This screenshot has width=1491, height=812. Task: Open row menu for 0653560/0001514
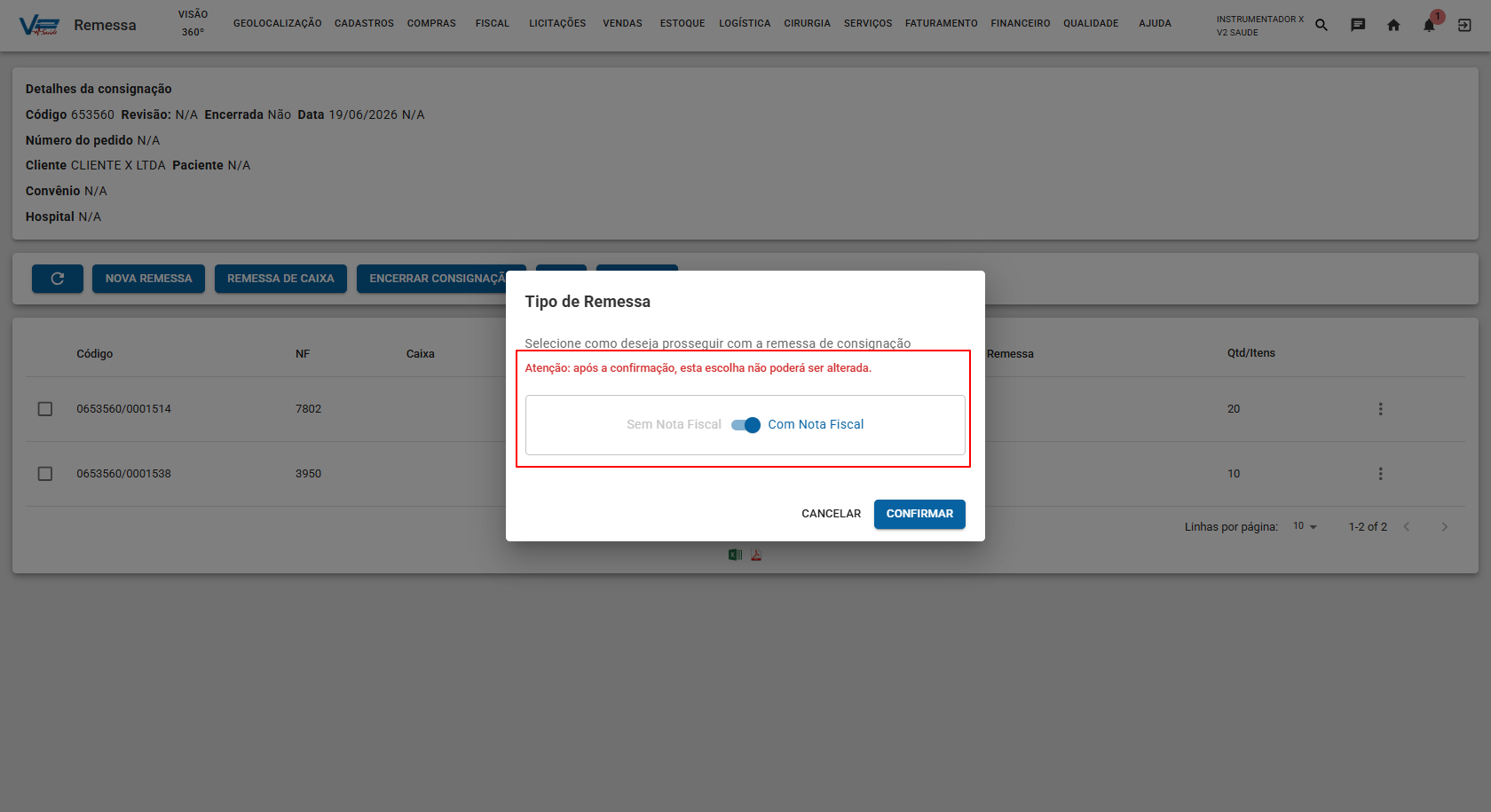tap(1380, 409)
